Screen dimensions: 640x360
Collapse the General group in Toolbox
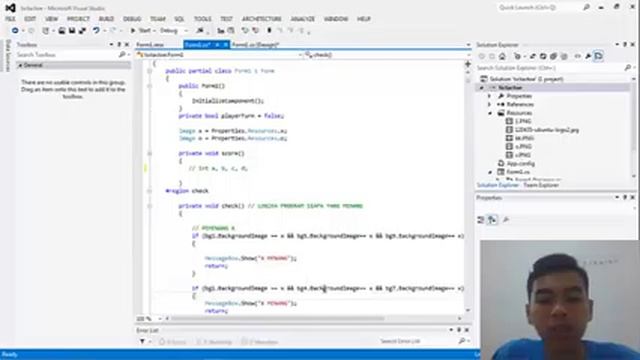click(20, 65)
